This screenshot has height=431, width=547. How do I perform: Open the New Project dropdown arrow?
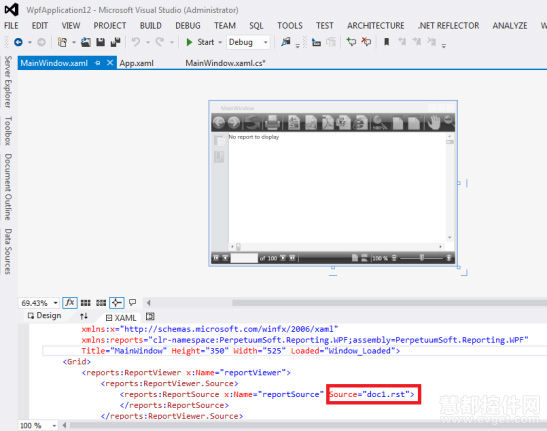(x=74, y=43)
